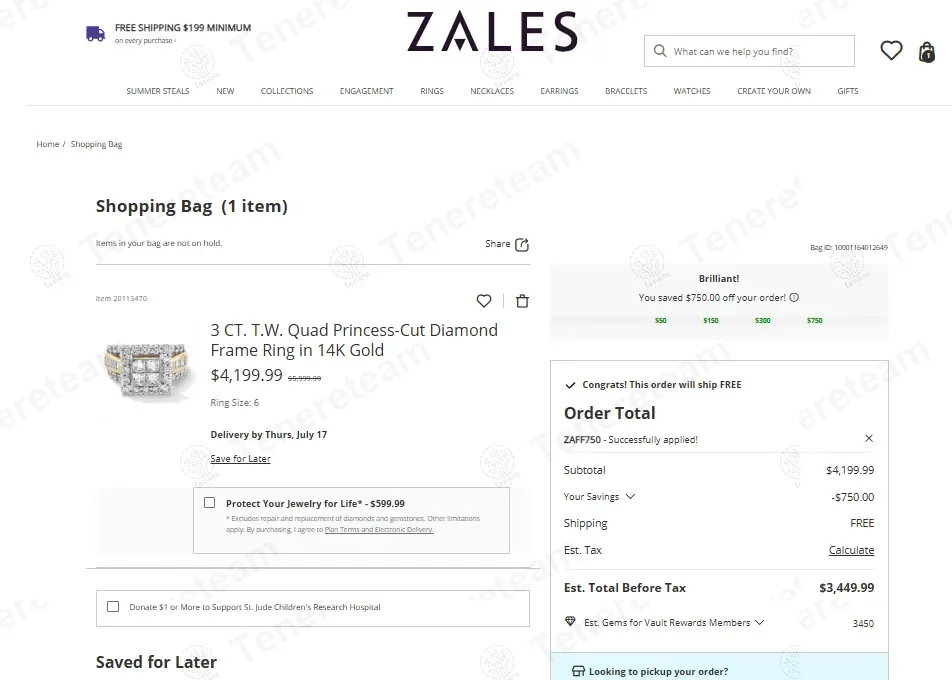Click the Save for Later link
Viewport: 952px width, 680px height.
click(x=240, y=458)
